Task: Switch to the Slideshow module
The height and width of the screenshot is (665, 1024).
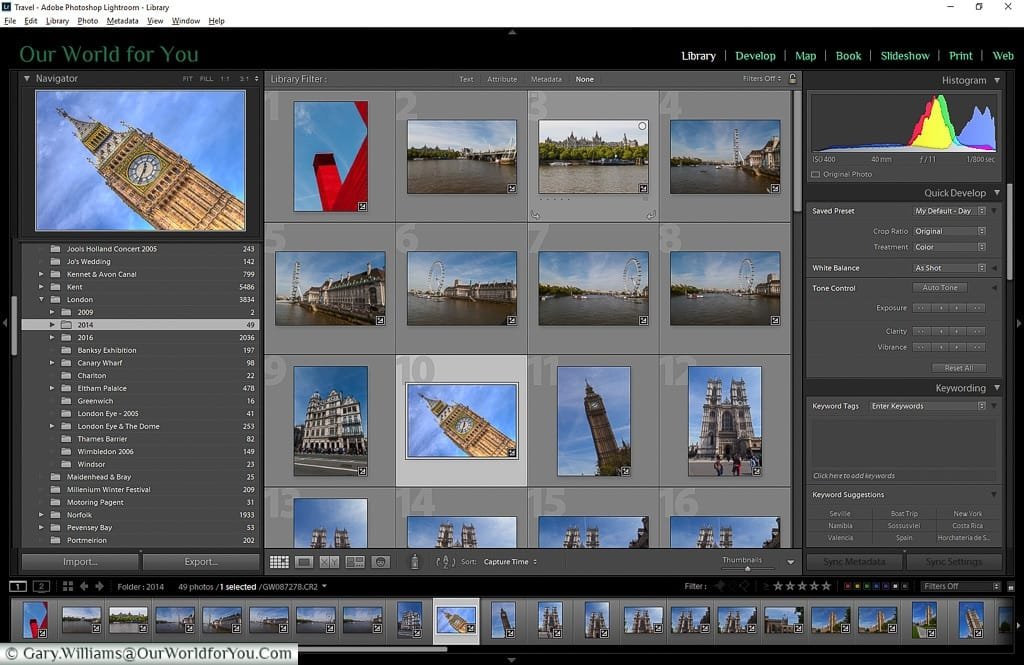Action: tap(904, 56)
